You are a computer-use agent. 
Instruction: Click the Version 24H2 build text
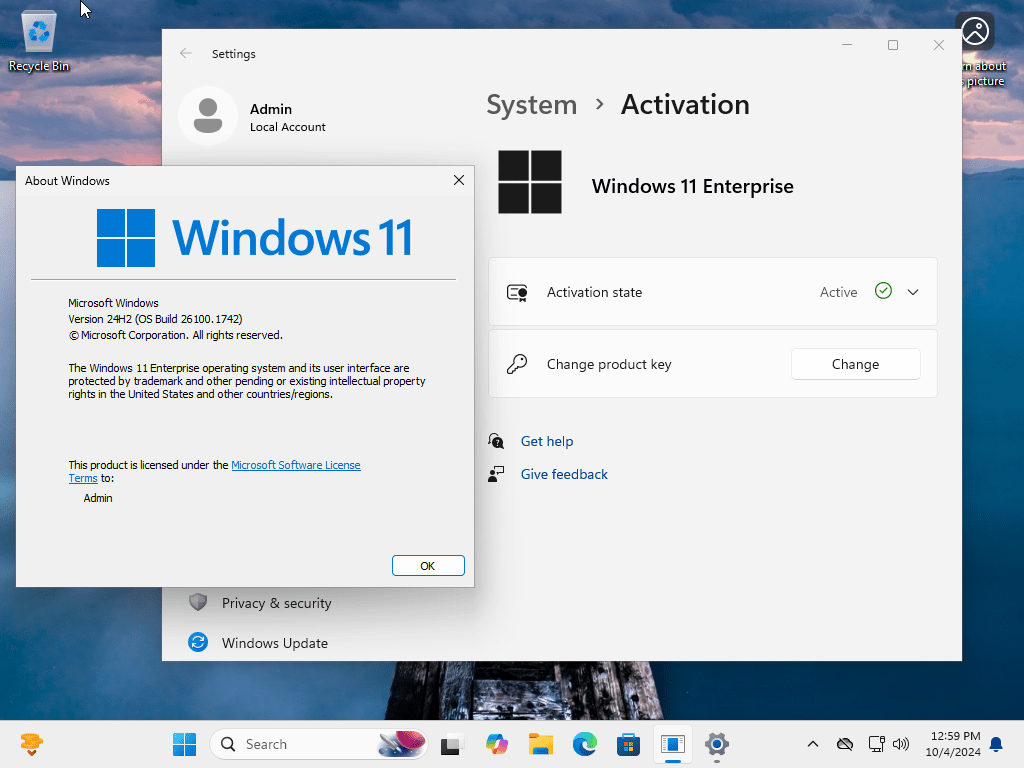click(x=155, y=319)
